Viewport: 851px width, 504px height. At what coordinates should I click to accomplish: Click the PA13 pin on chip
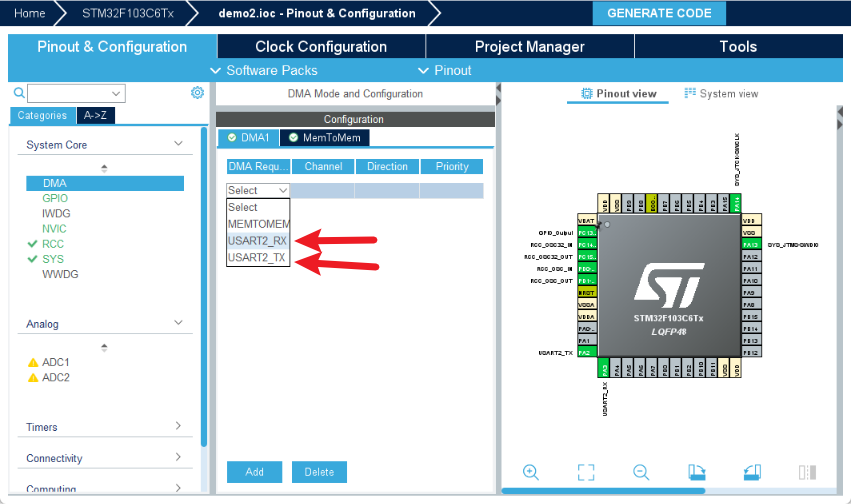point(752,245)
